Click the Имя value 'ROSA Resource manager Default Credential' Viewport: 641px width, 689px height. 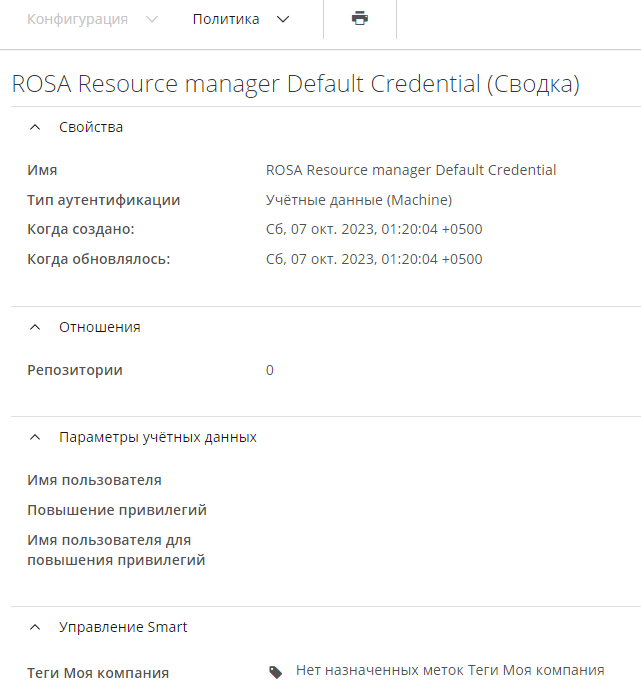point(411,170)
